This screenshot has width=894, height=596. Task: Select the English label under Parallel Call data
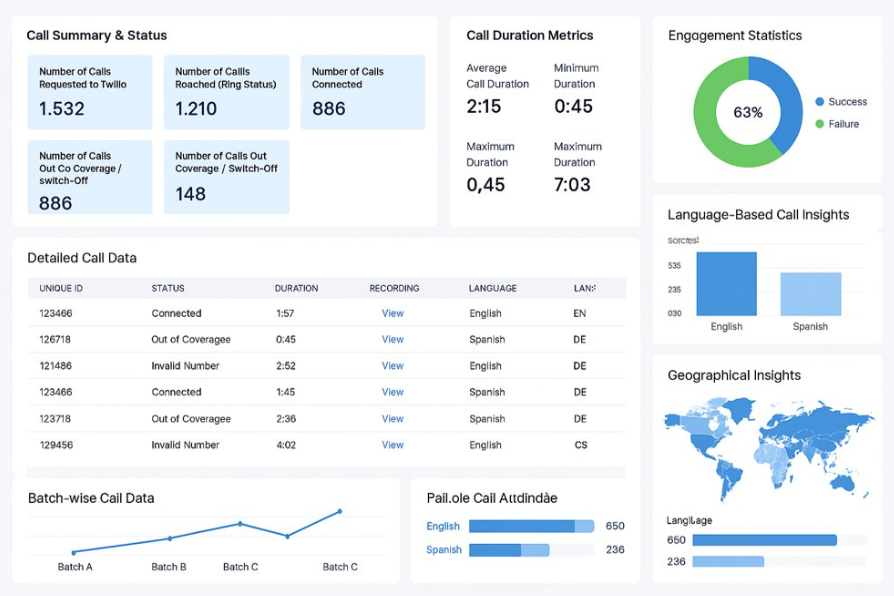tap(443, 525)
